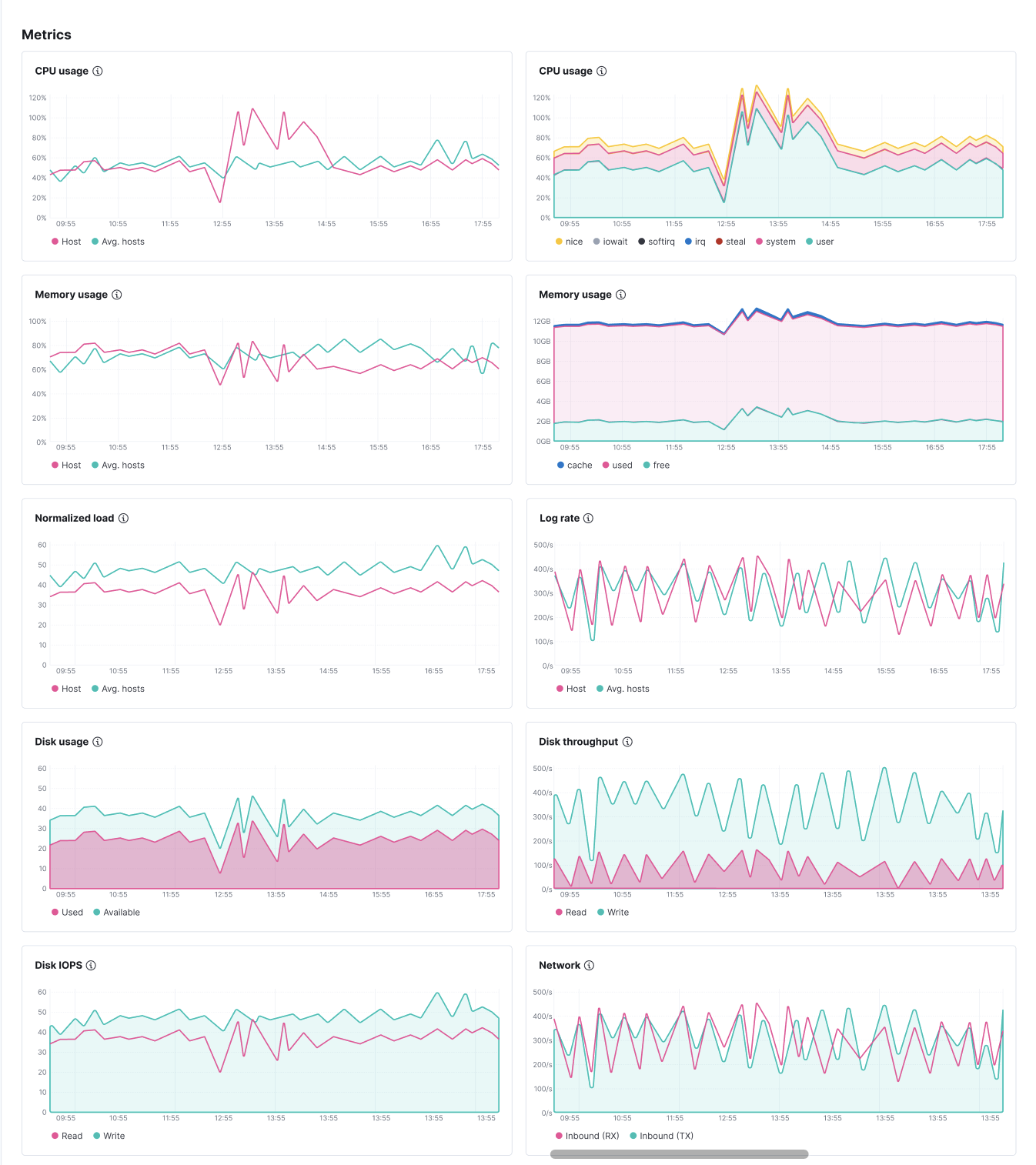Select the Write legend entry under Disk IOPS
Viewport: 1036px width, 1165px height.
pos(110,1135)
